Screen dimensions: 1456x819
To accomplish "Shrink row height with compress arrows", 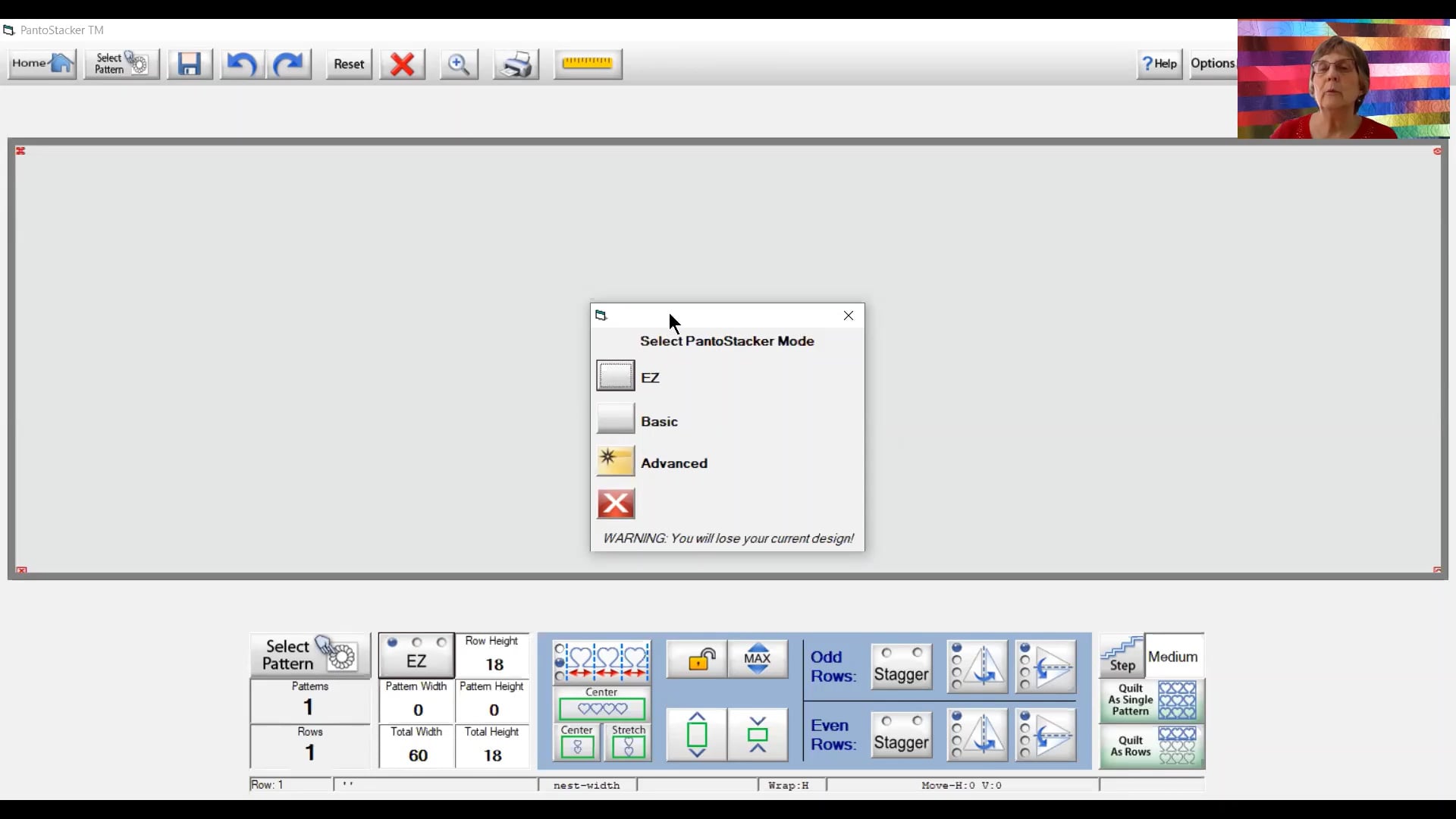I will 757,734.
